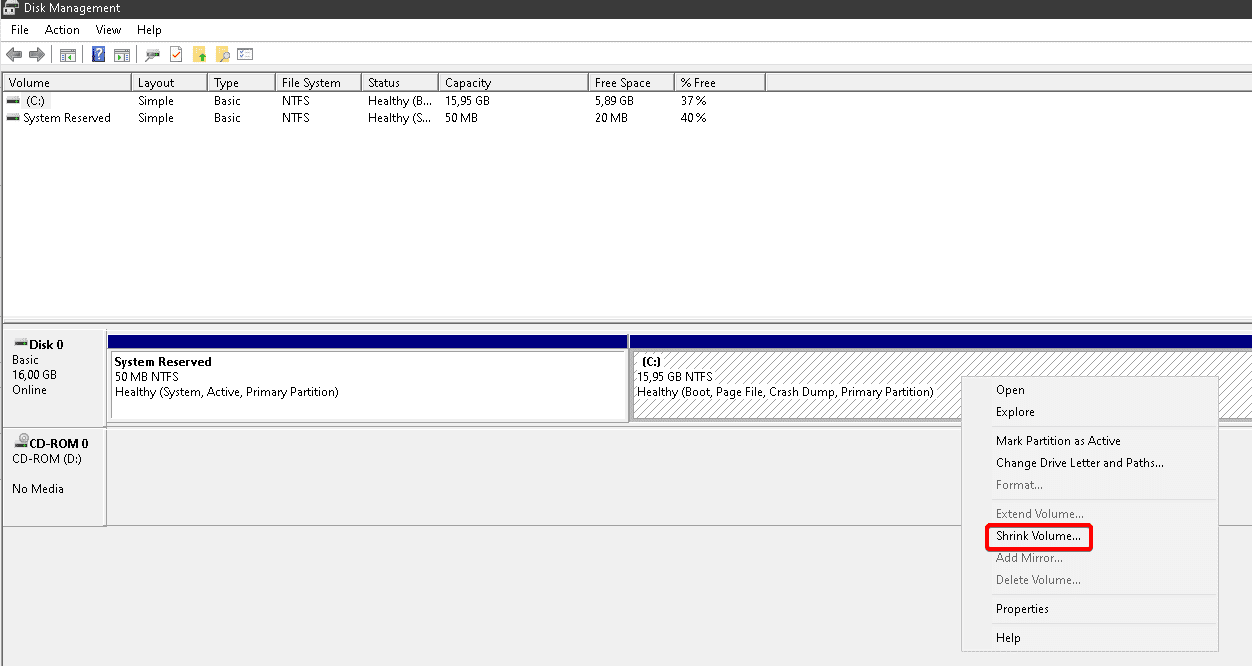Sort by the % Free column header
Viewport: 1252px width, 666px height.
point(720,83)
